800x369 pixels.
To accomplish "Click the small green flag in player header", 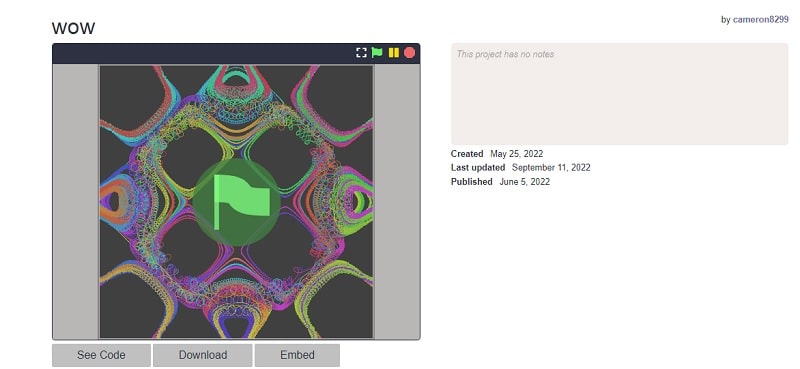I will tap(377, 53).
